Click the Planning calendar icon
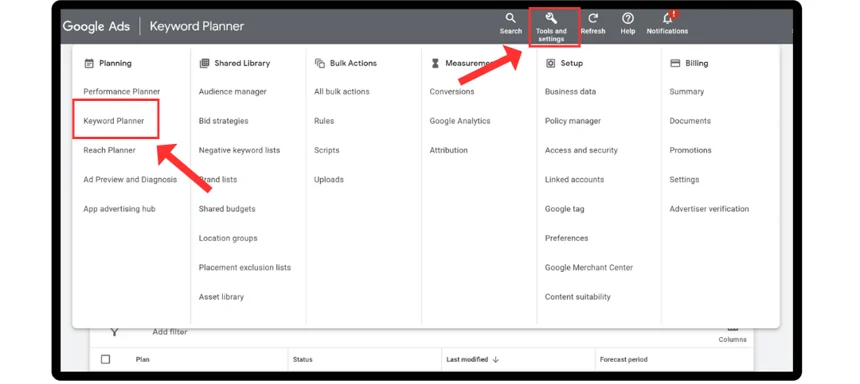Image resolution: width=860 pixels, height=384 pixels. (89, 63)
